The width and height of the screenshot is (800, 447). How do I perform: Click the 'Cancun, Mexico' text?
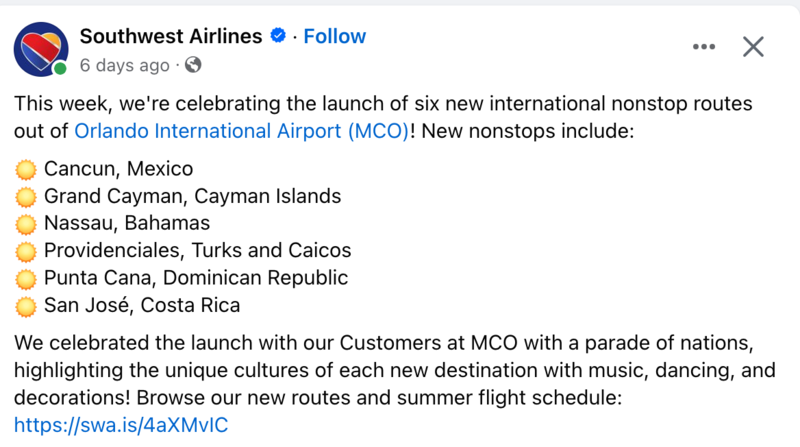click(118, 169)
